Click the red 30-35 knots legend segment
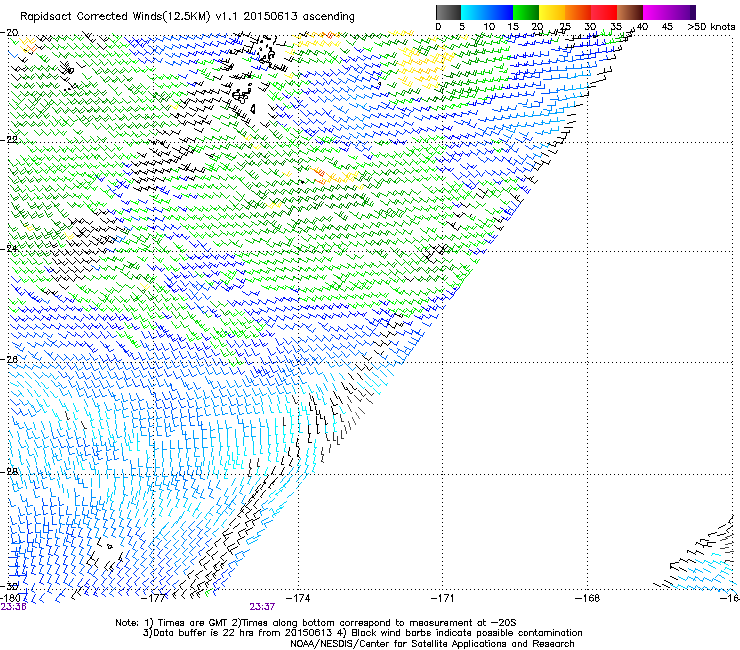The image size is (740, 650). tap(604, 12)
